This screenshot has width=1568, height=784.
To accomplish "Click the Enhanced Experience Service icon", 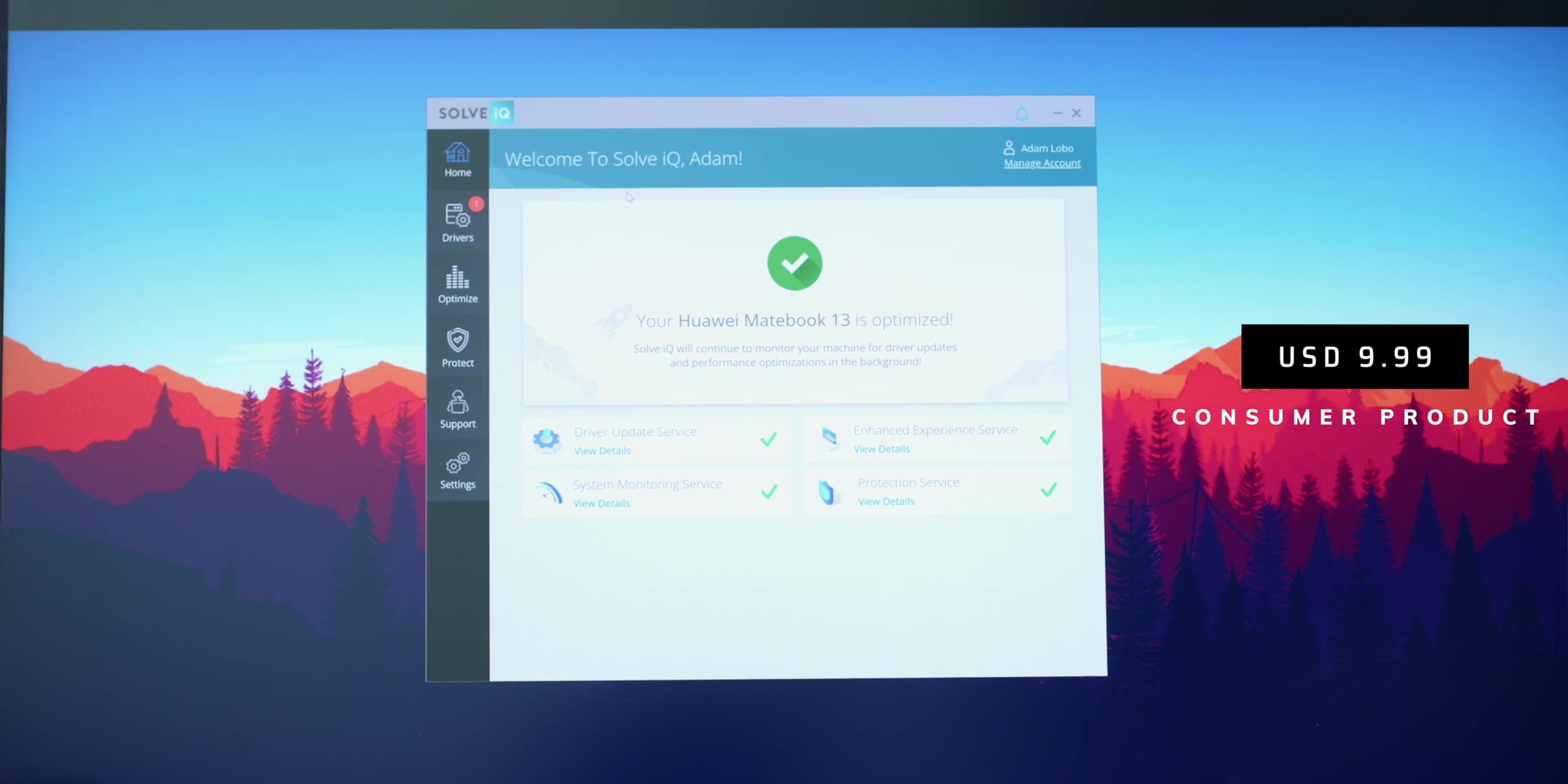I will coord(829,439).
